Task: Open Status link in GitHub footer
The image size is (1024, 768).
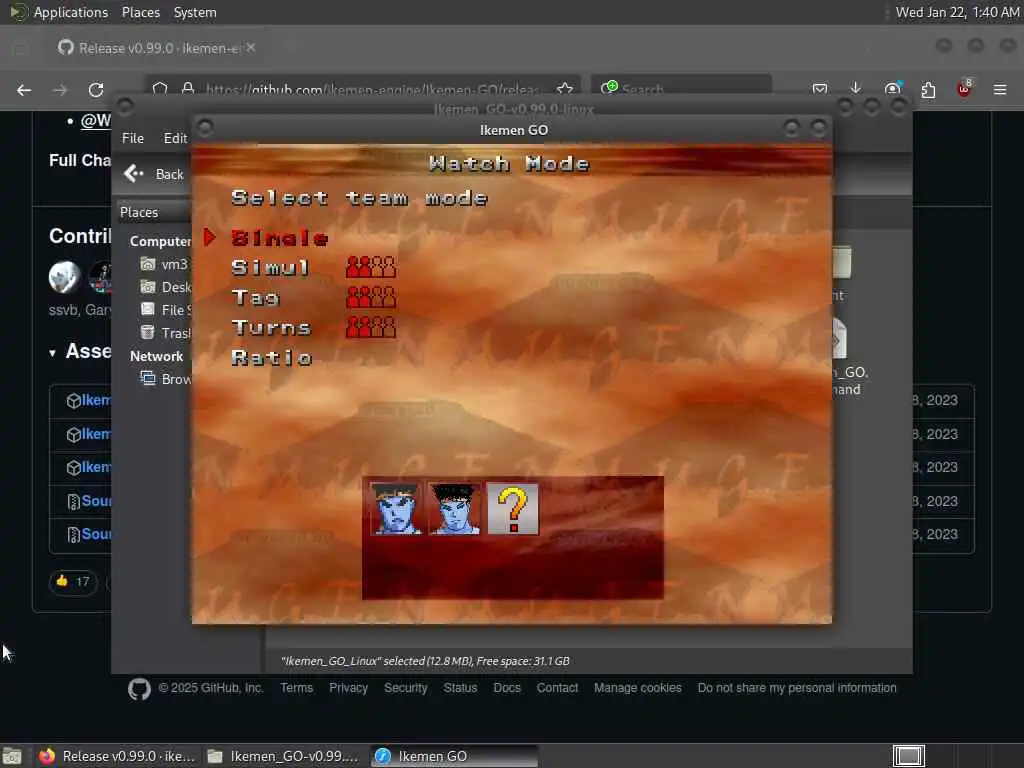Action: click(460, 688)
